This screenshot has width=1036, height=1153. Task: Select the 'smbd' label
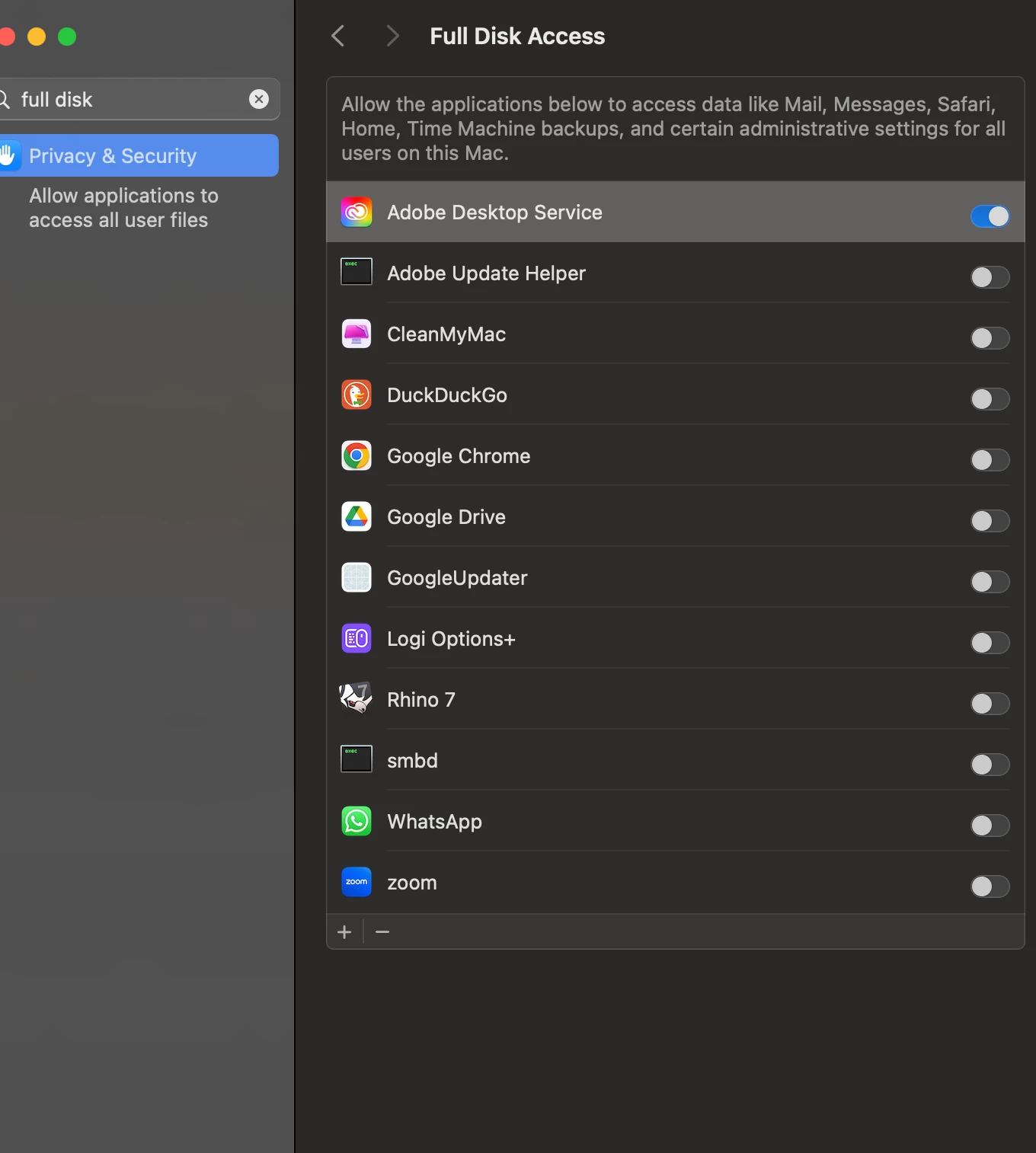pos(412,761)
